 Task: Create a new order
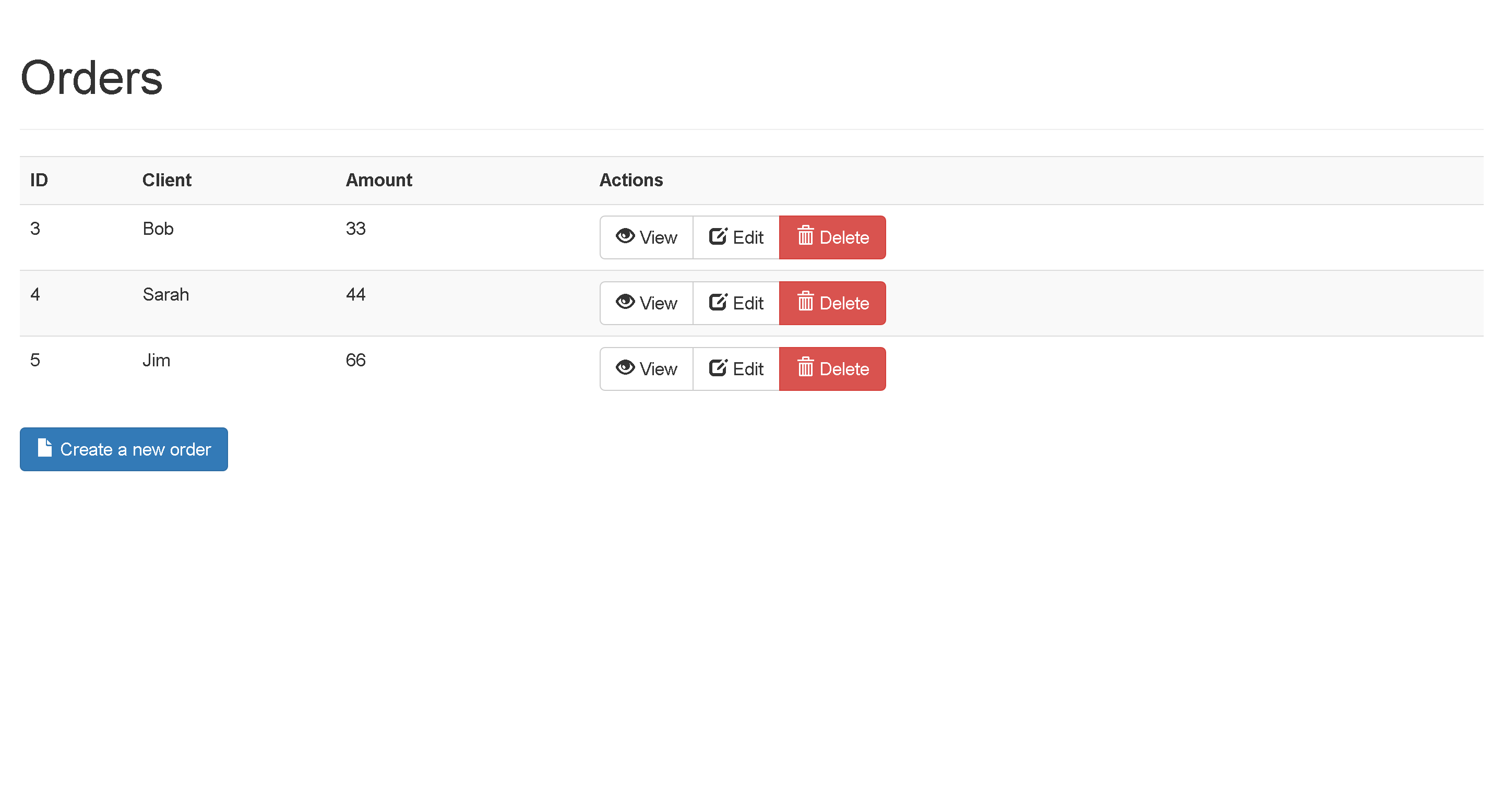(x=124, y=449)
